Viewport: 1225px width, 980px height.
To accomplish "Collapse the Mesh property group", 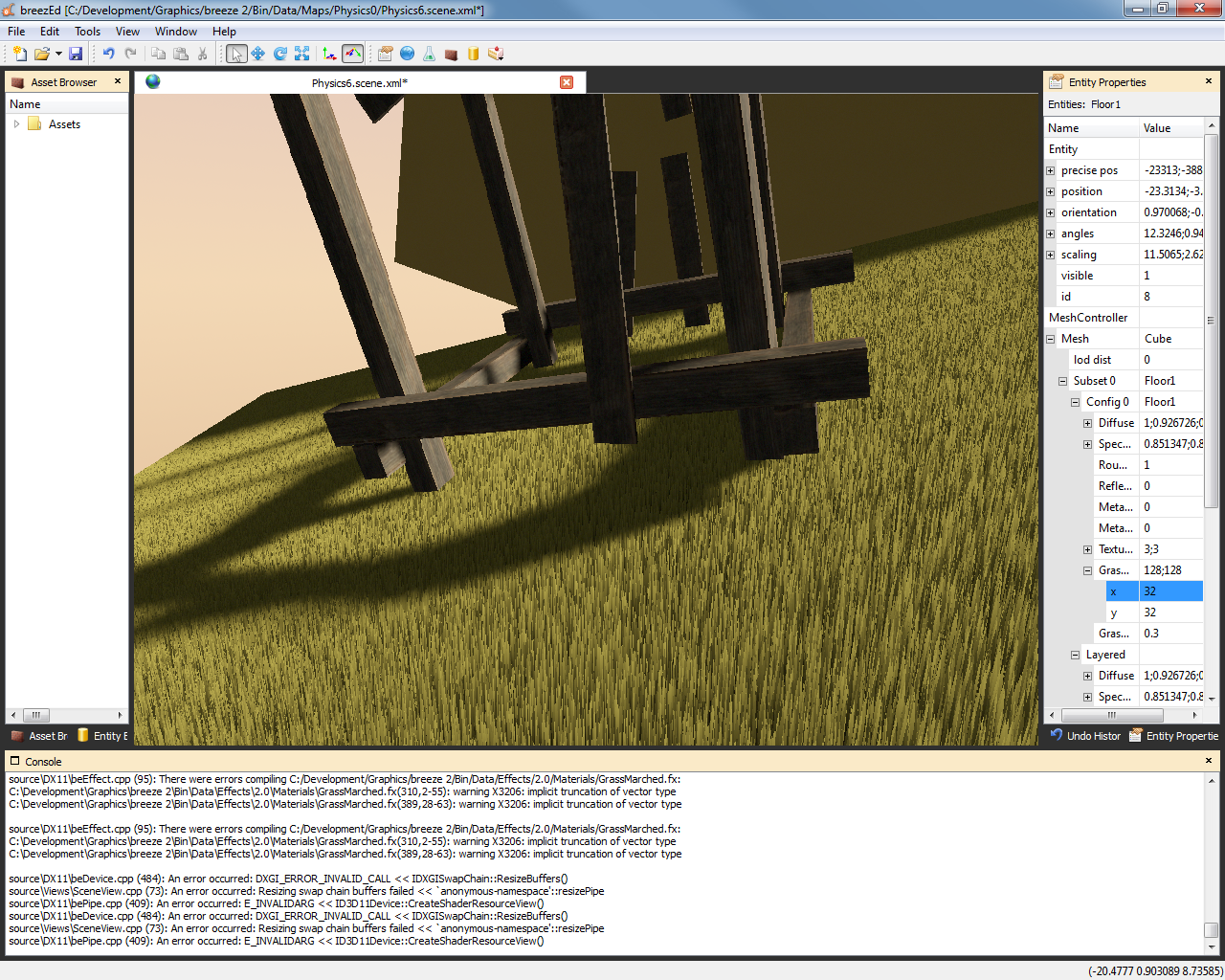I will 1050,339.
